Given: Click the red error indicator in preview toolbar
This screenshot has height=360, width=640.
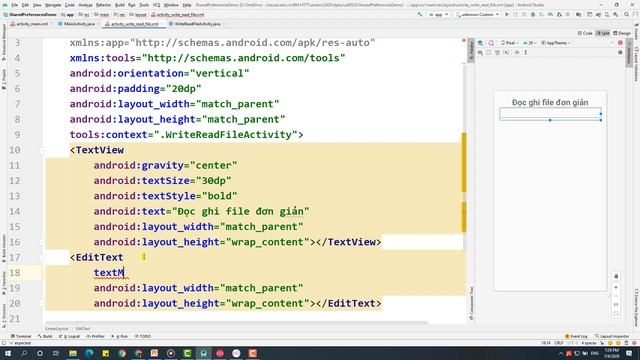Looking at the screenshot, I should click(620, 43).
